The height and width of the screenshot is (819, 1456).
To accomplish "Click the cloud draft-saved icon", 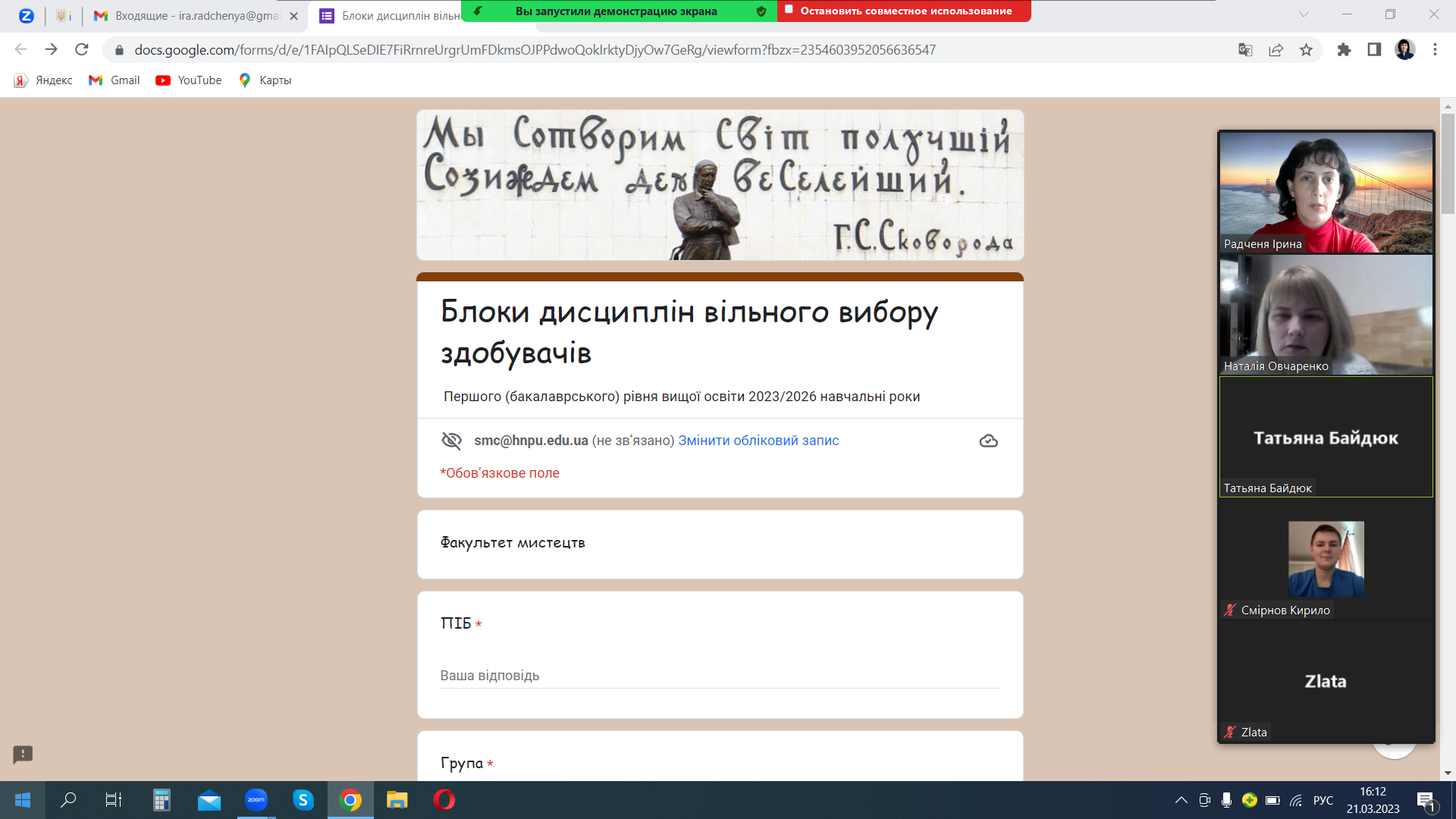I will coord(988,441).
